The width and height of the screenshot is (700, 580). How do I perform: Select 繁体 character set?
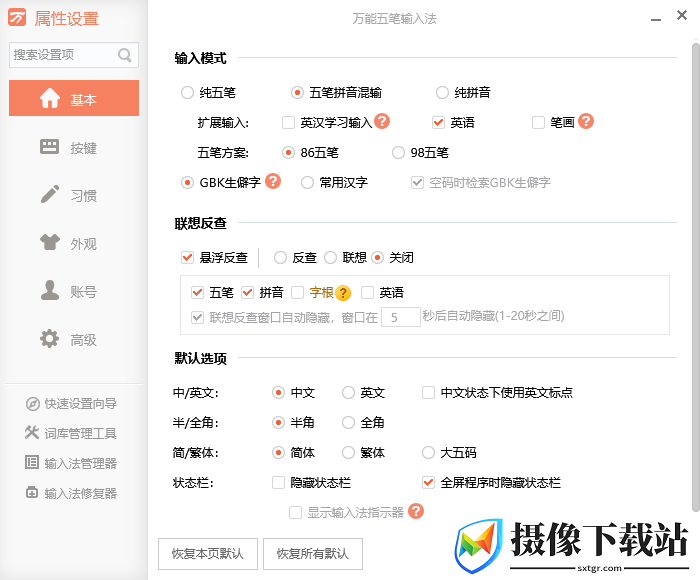click(348, 453)
